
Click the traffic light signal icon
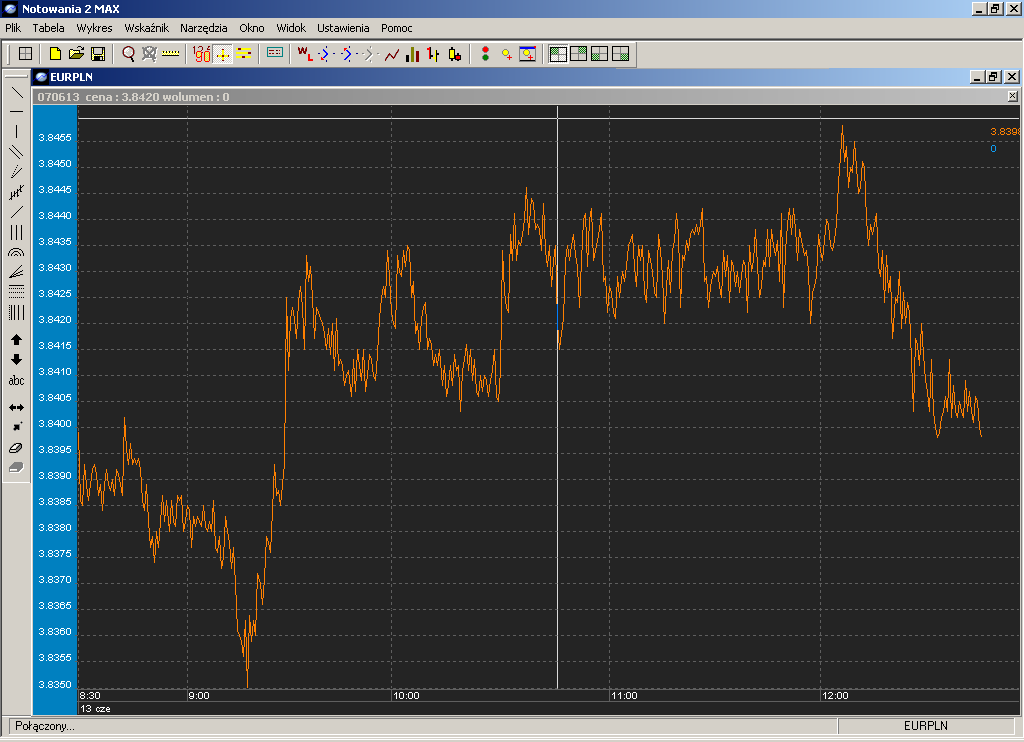(486, 54)
